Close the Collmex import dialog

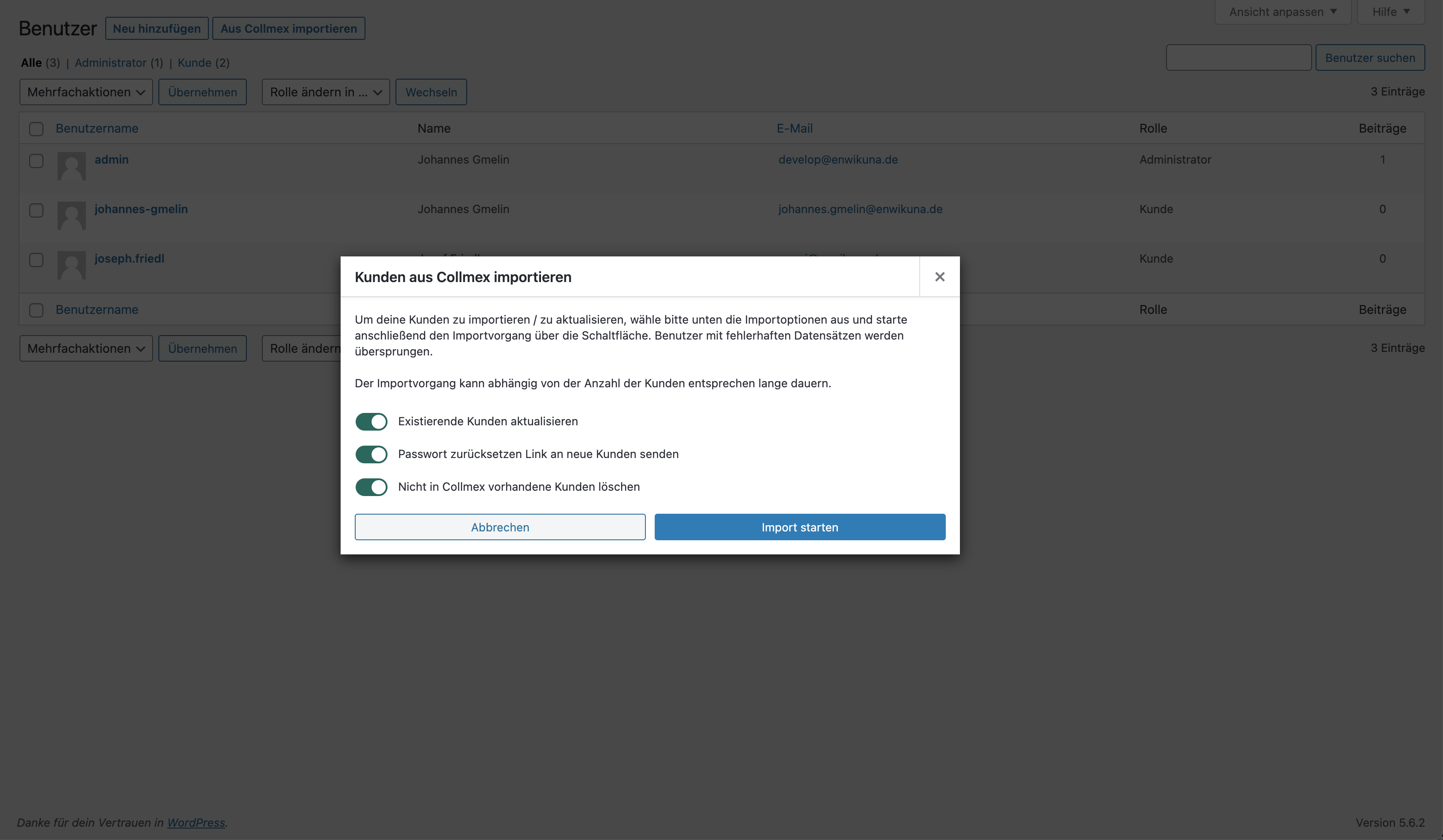coord(939,277)
